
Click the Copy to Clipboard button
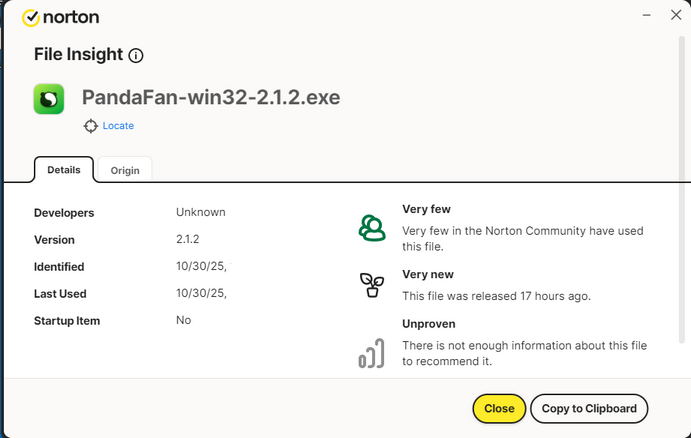pos(589,408)
